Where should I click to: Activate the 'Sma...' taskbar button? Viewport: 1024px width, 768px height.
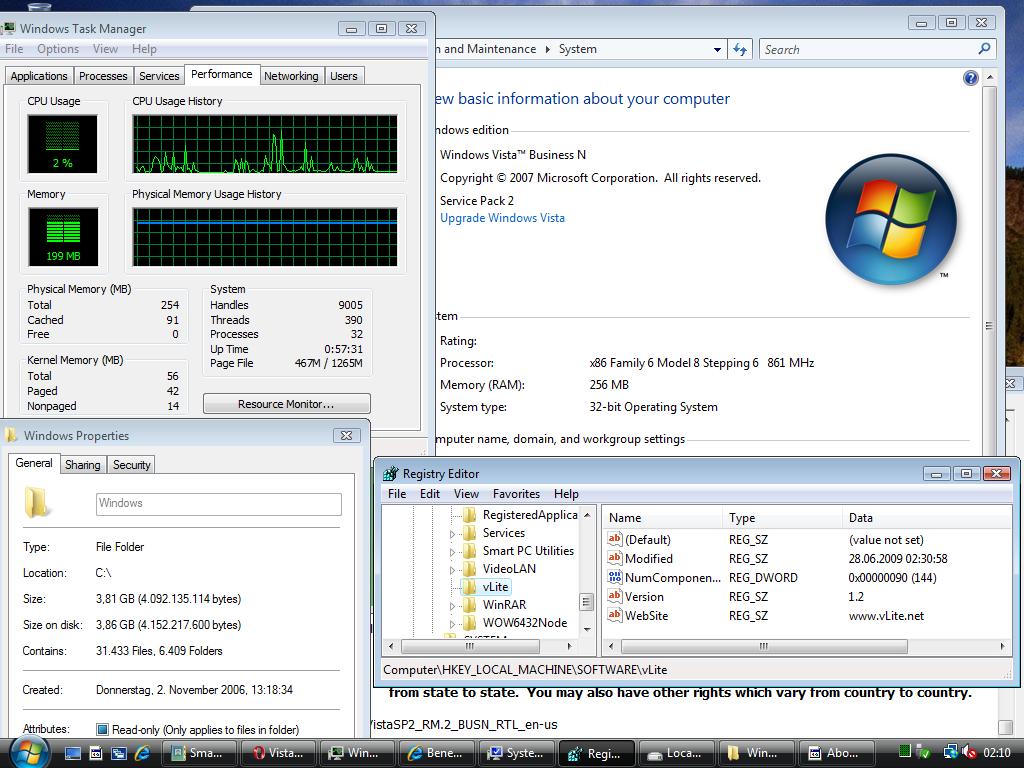pyautogui.click(x=197, y=753)
